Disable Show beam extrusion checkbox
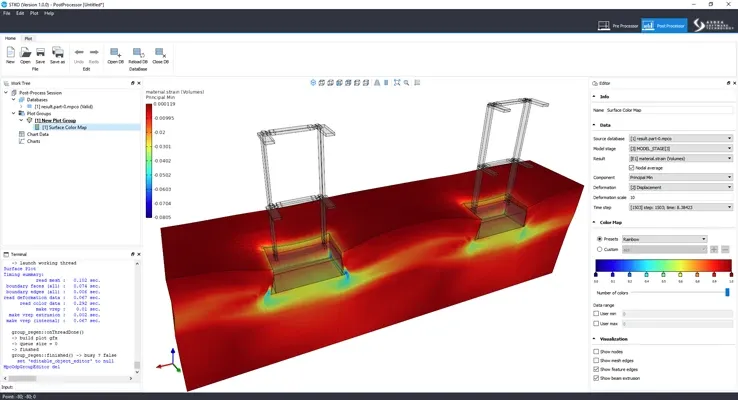The width and height of the screenshot is (738, 400). 596,378
